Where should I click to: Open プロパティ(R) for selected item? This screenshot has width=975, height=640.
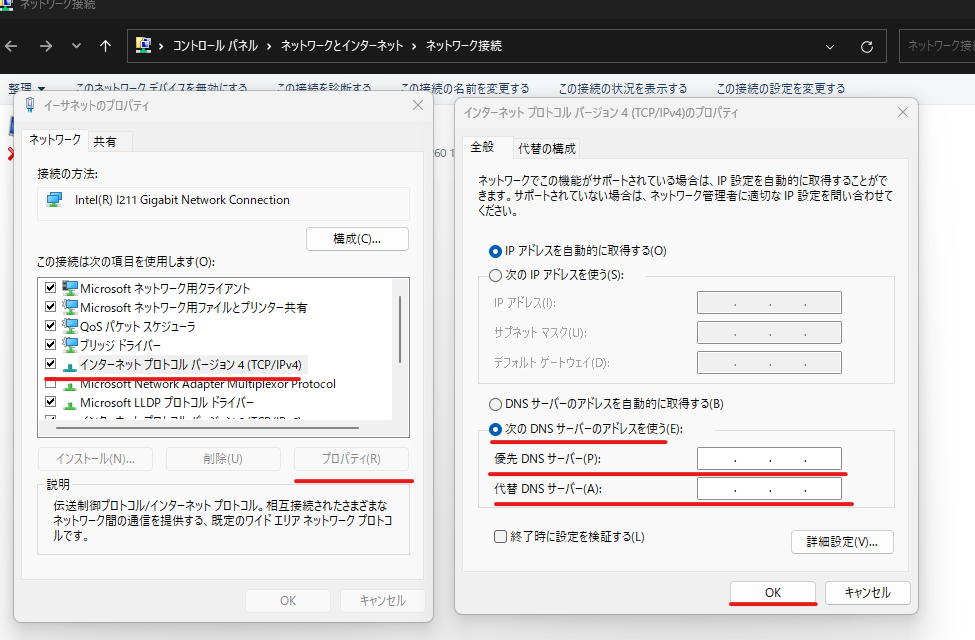[x=351, y=459]
